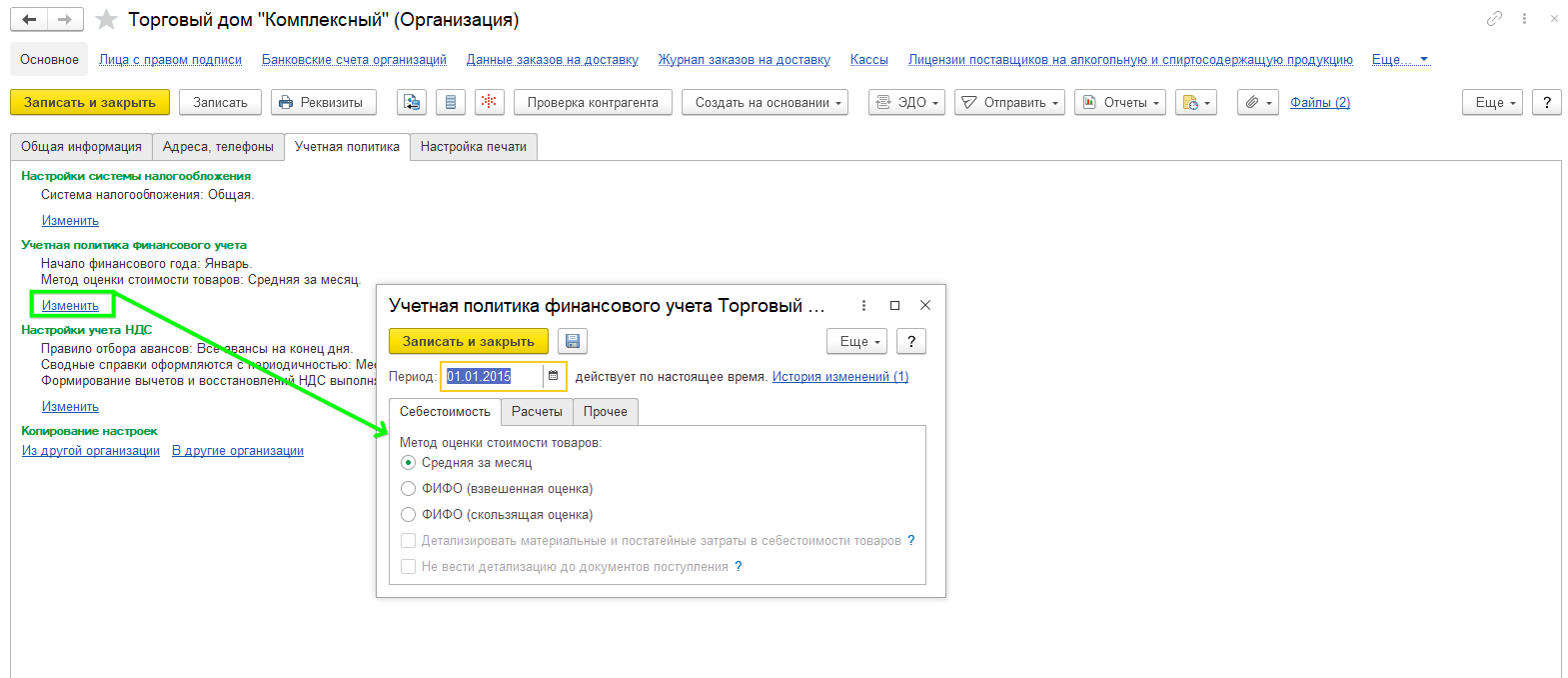
Task: Open help for Не вести детализацию option
Action: 739,566
